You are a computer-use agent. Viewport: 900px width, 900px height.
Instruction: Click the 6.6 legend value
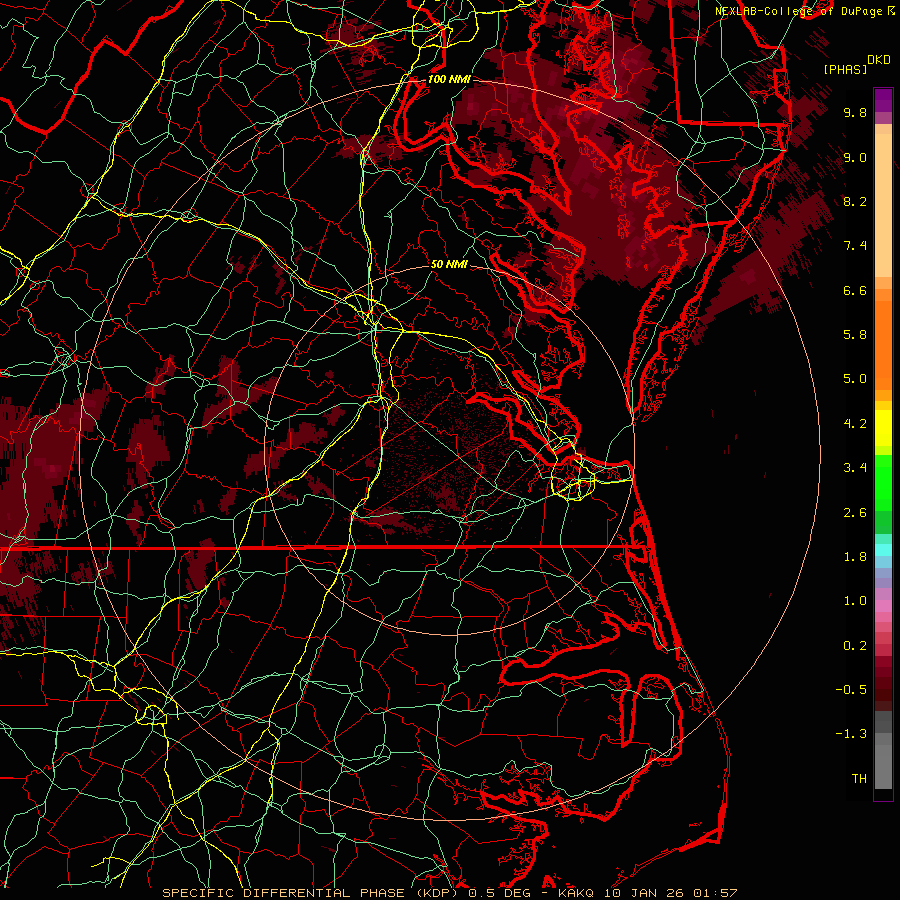pos(855,290)
